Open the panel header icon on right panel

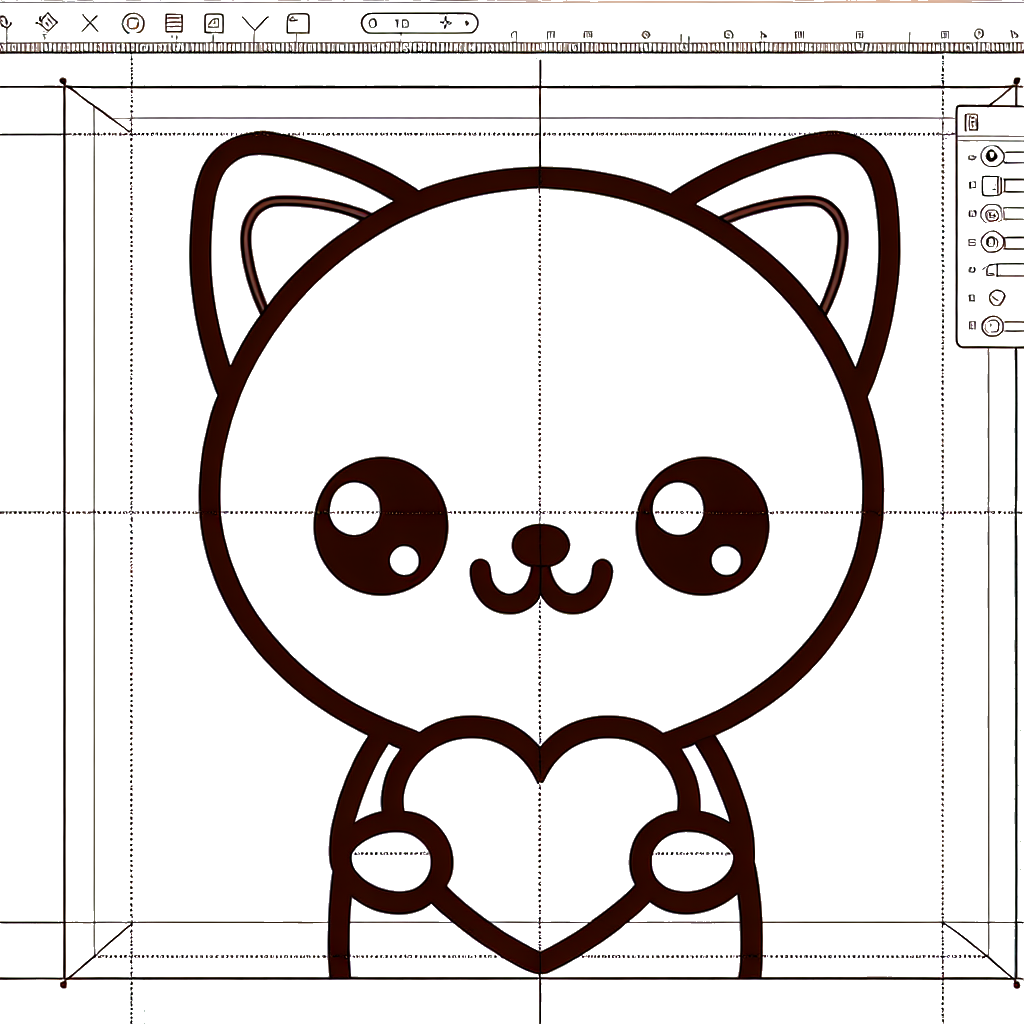point(973,122)
